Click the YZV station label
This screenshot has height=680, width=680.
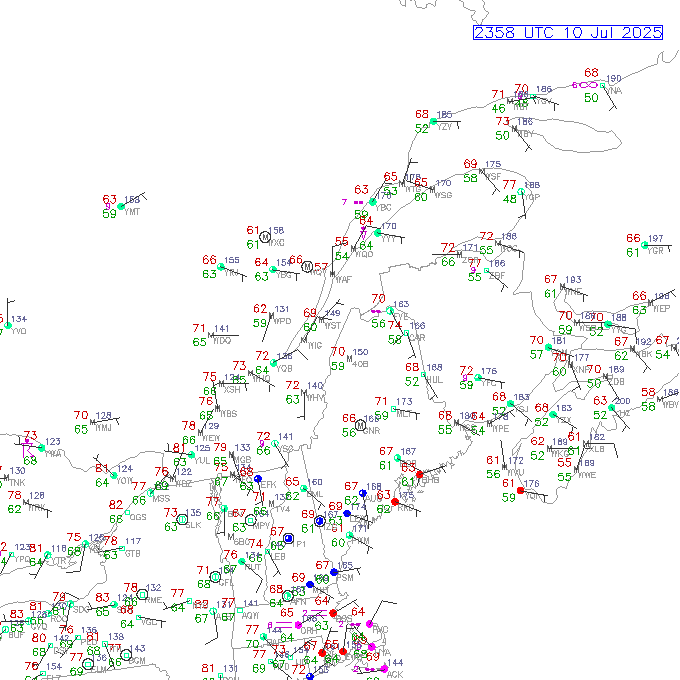tap(445, 127)
